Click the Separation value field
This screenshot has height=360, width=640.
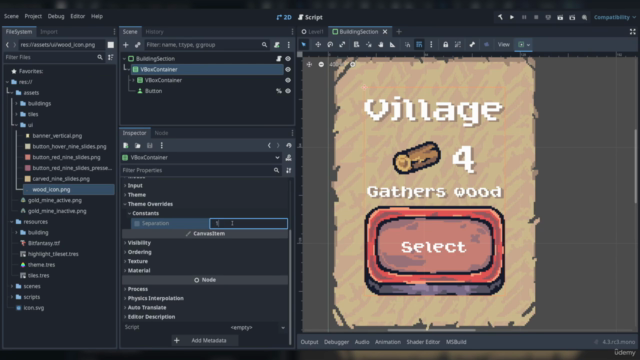249,223
